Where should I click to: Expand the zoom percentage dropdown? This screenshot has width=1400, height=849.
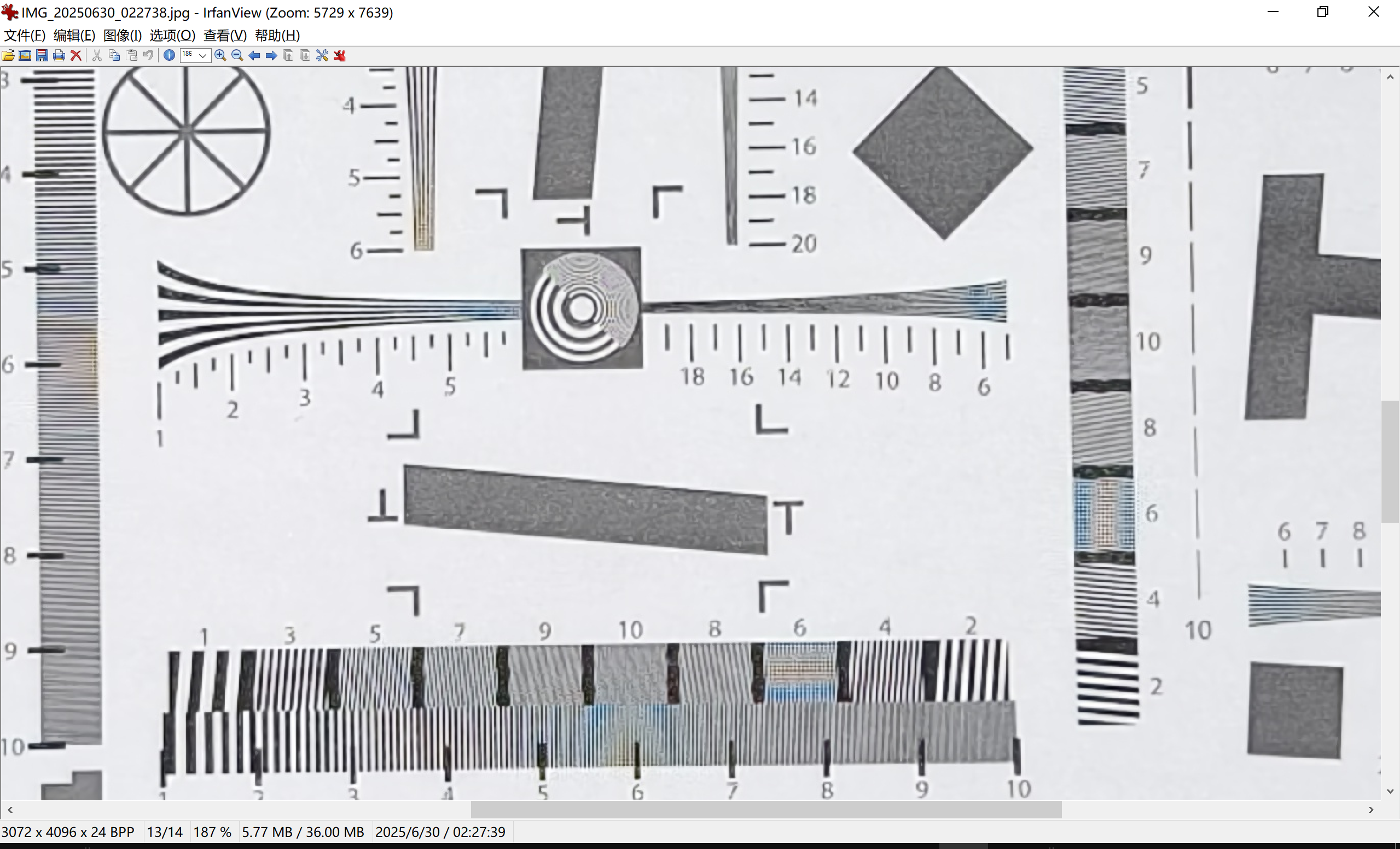click(203, 56)
